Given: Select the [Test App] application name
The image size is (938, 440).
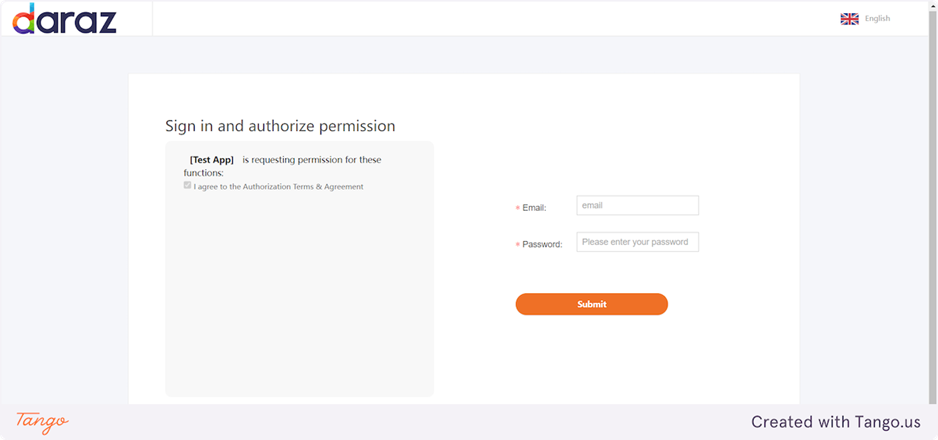Looking at the screenshot, I should (211, 160).
